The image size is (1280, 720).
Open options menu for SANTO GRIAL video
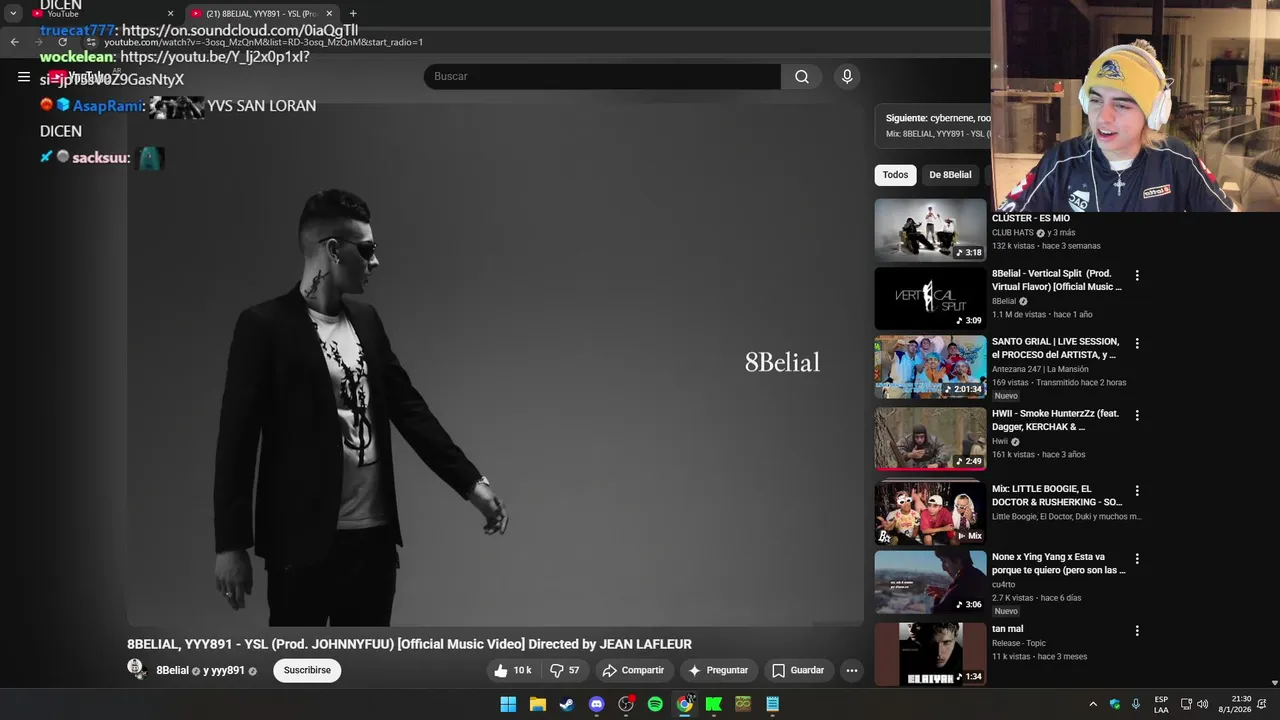point(1136,343)
